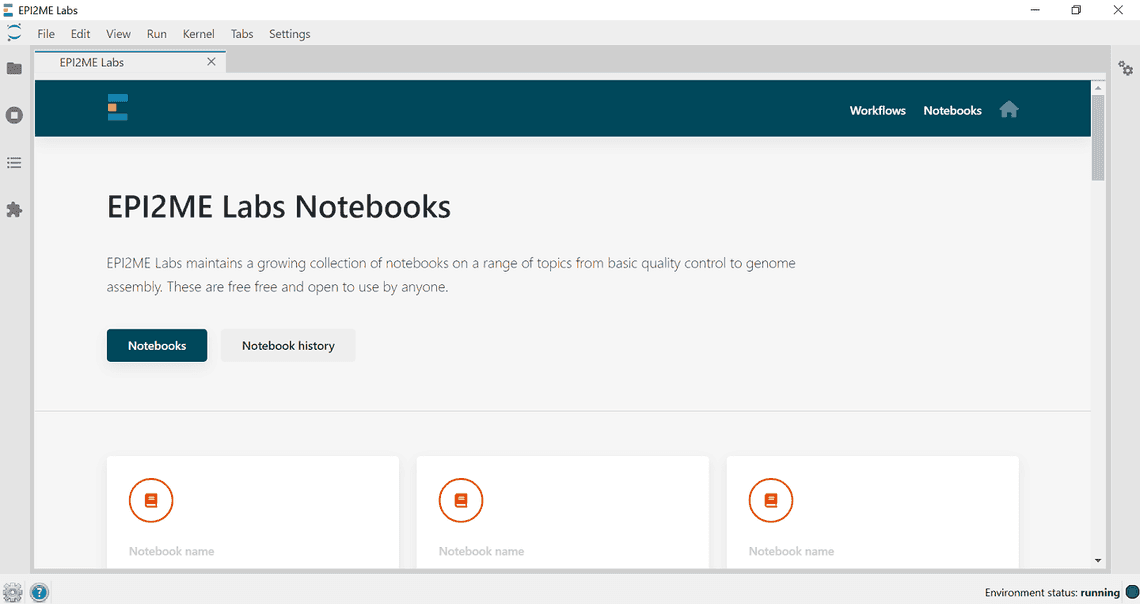Open the File menu
Viewport: 1140px width, 604px height.
pos(46,34)
